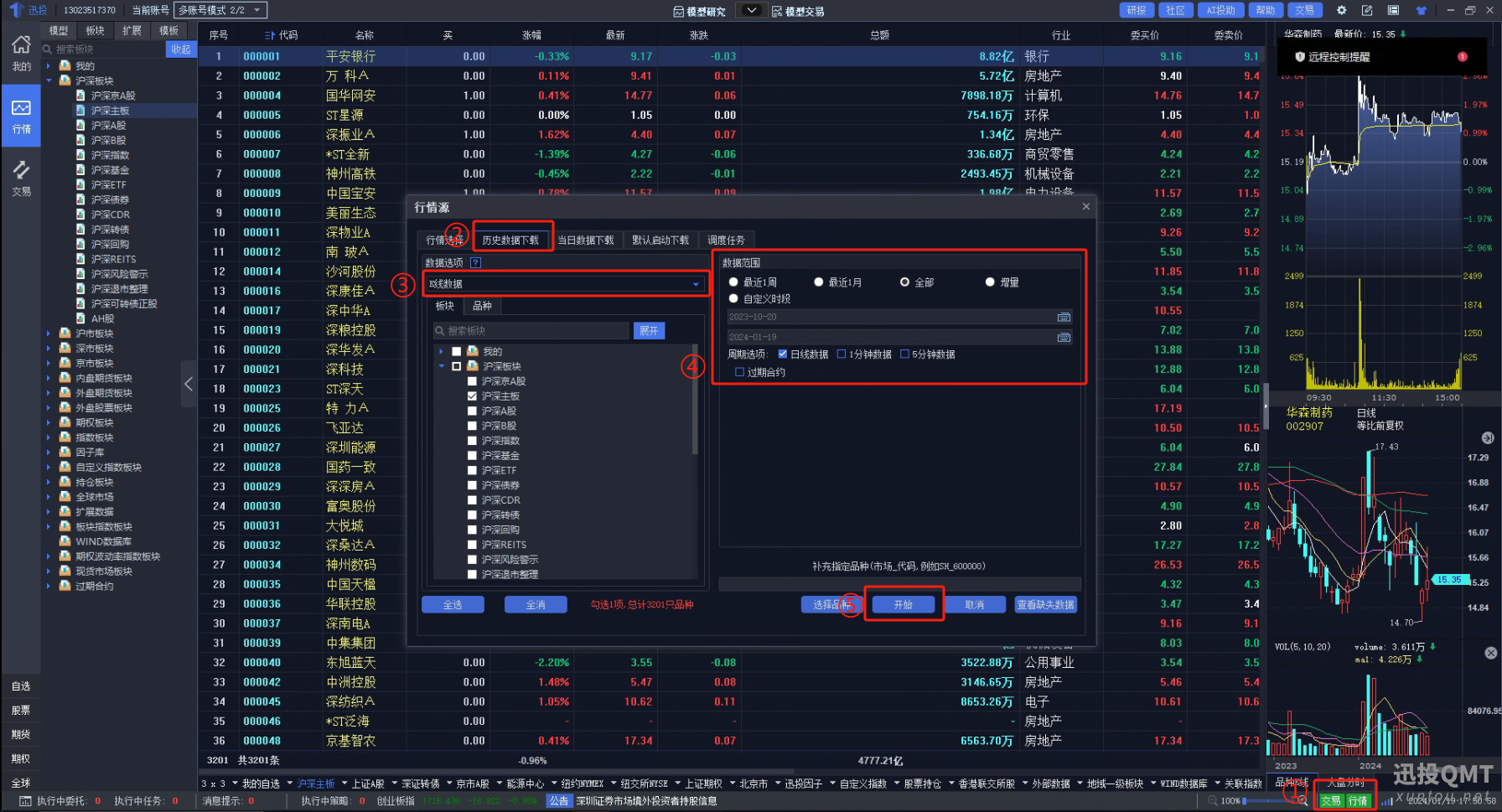Screen dimensions: 1502x812
Task: Close the VOL indicator panel with X icon
Action: tap(1491, 653)
